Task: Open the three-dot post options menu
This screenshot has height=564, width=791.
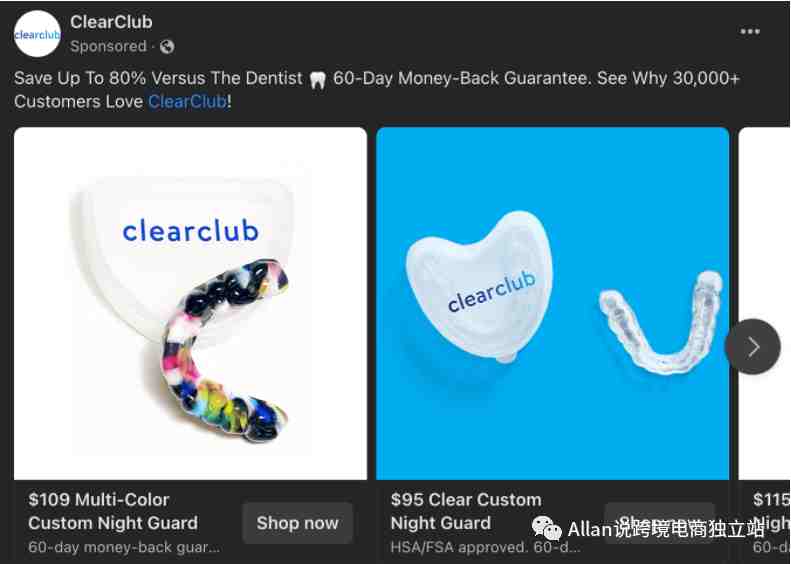Action: (750, 31)
